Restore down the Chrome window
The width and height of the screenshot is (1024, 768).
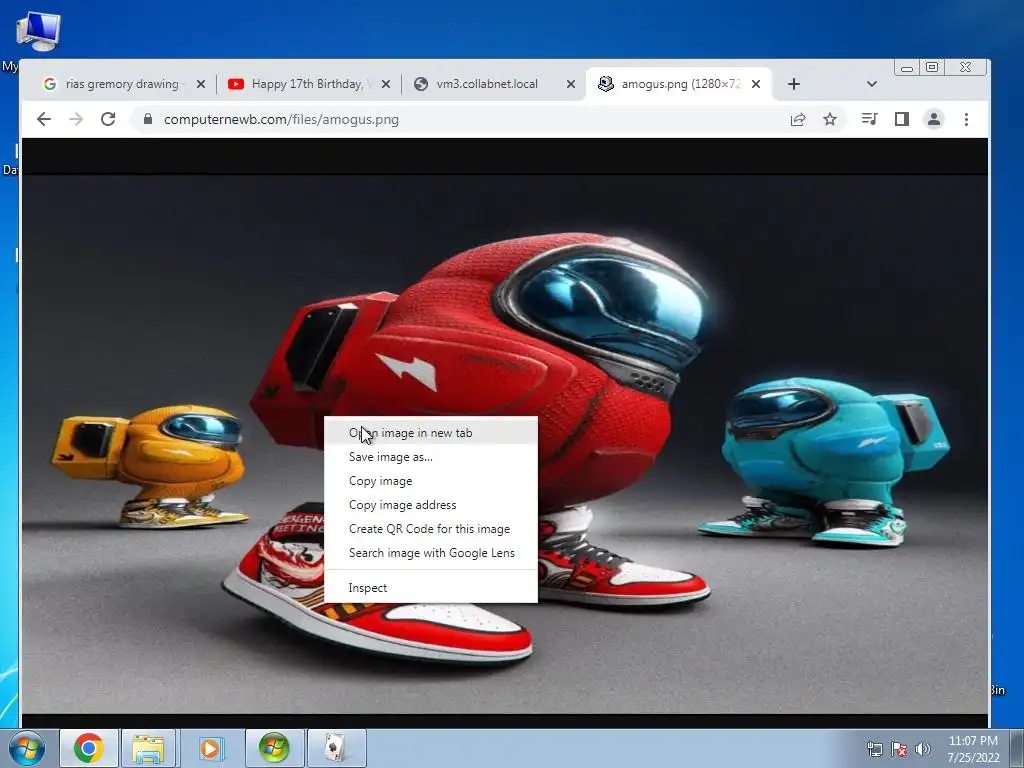[932, 67]
